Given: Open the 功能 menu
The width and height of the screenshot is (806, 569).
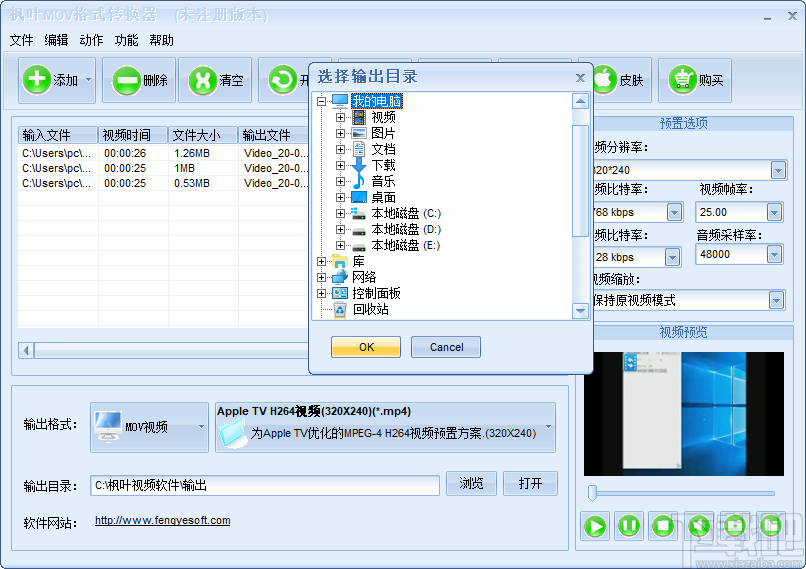Looking at the screenshot, I should click(126, 40).
